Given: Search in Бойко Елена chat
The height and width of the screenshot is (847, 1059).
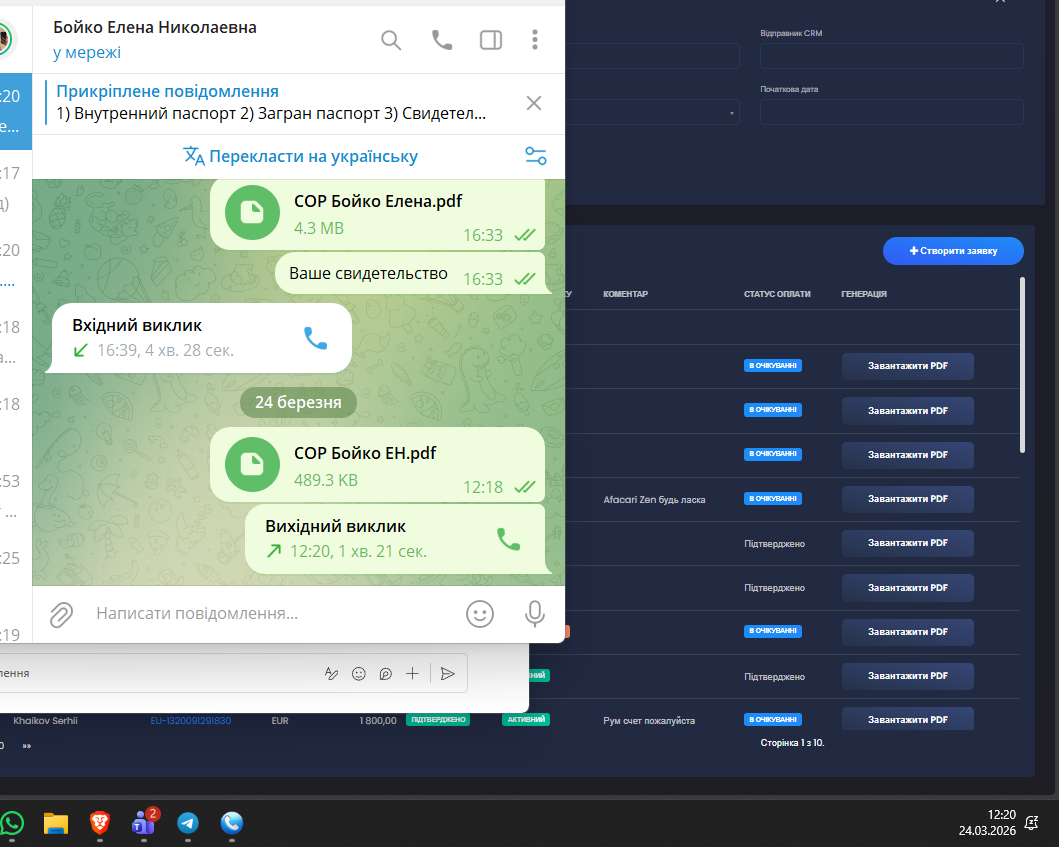Looking at the screenshot, I should click(x=390, y=41).
